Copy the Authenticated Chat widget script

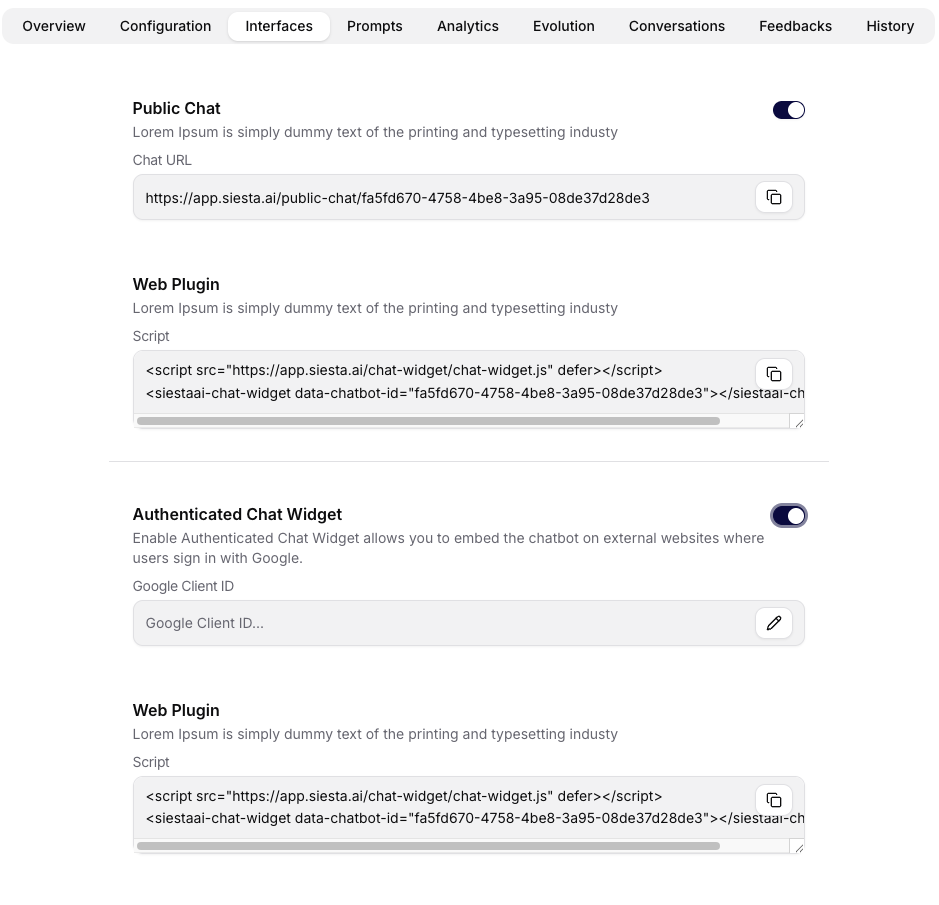click(x=773, y=800)
